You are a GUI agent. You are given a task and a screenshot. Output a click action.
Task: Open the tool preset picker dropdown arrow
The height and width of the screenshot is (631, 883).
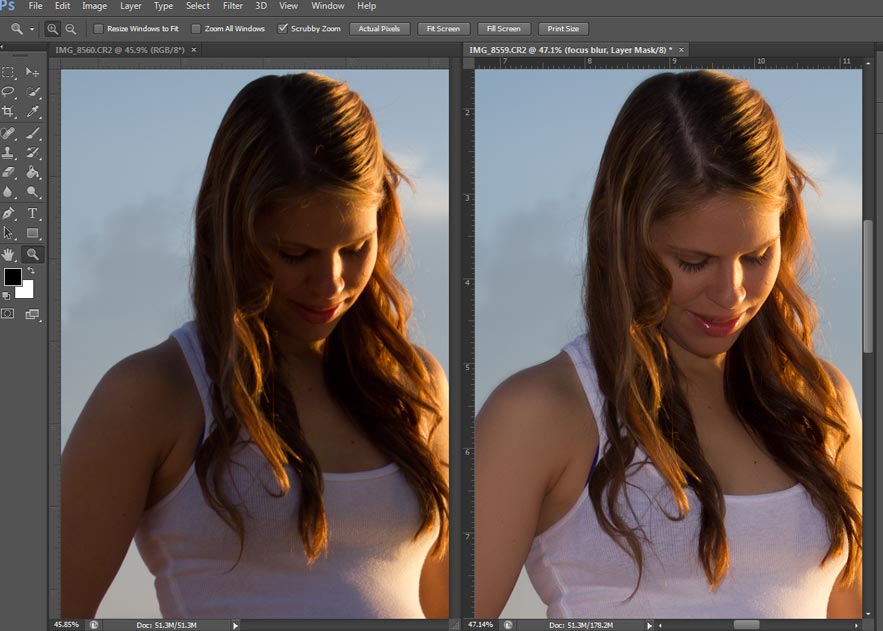click(32, 29)
